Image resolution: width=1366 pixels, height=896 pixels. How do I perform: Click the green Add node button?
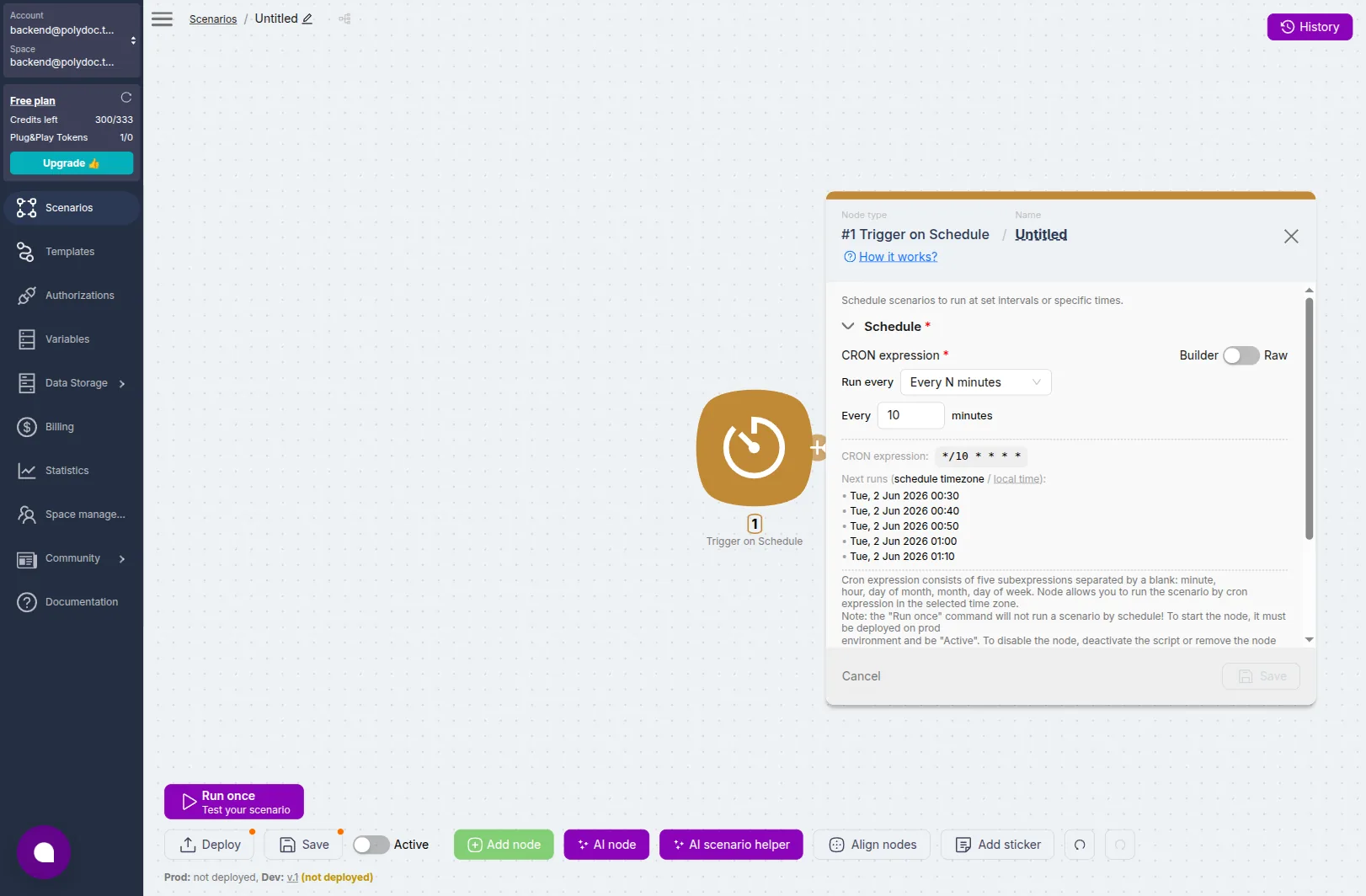point(504,845)
